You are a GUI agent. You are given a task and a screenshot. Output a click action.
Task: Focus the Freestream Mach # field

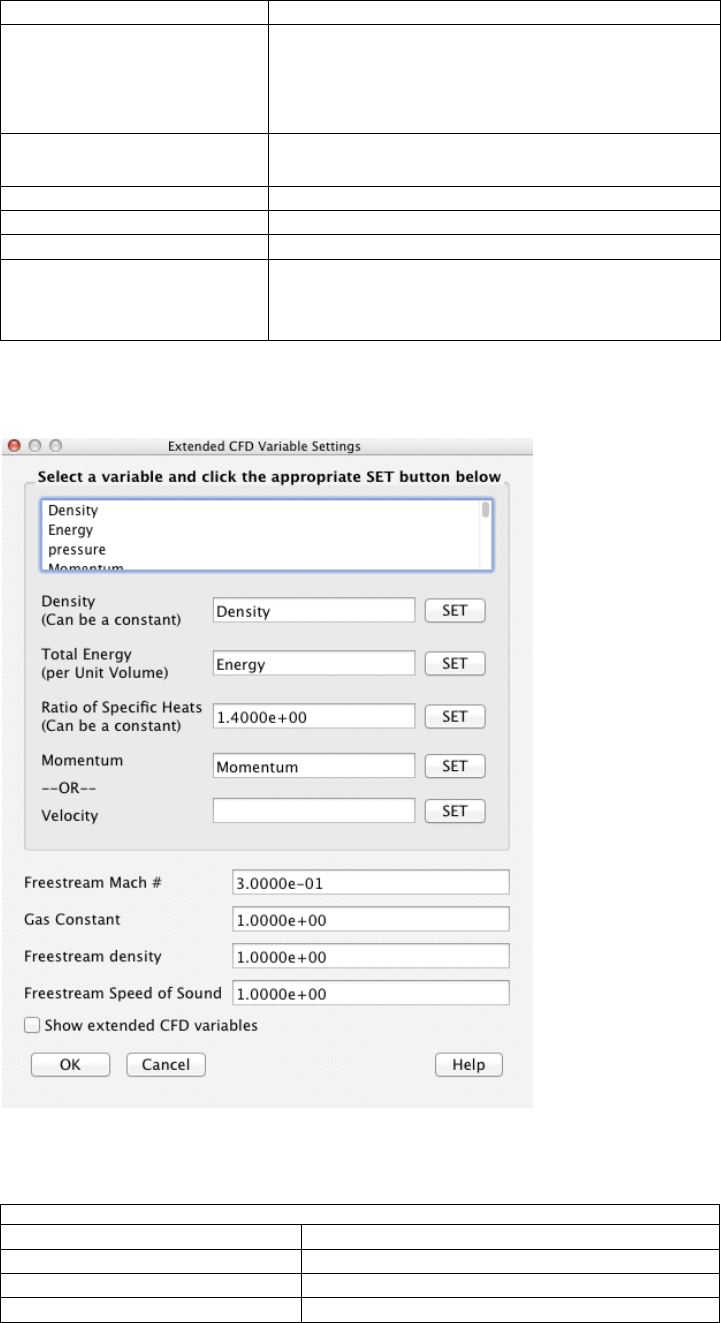[370, 882]
